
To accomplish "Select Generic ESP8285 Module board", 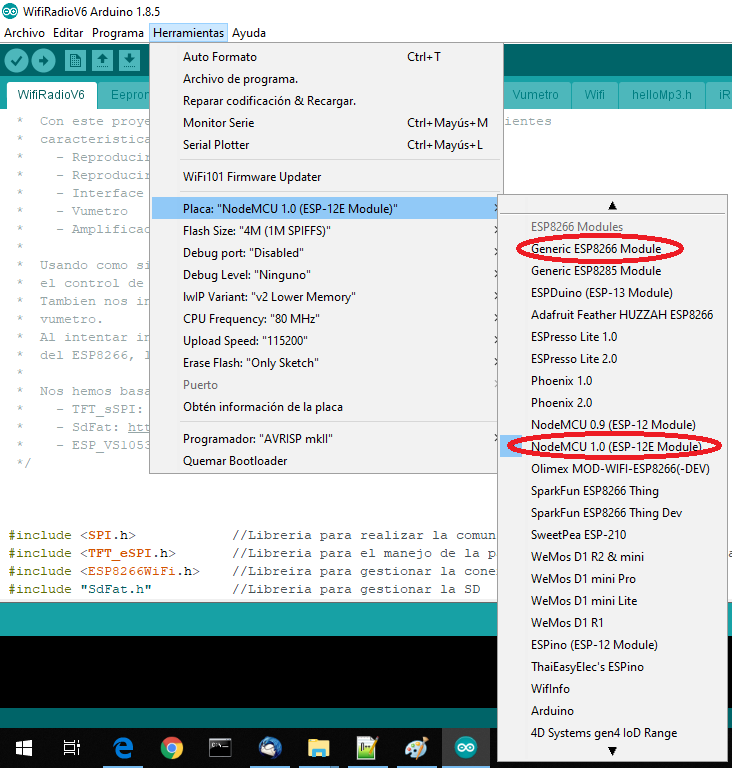I will click(612, 271).
